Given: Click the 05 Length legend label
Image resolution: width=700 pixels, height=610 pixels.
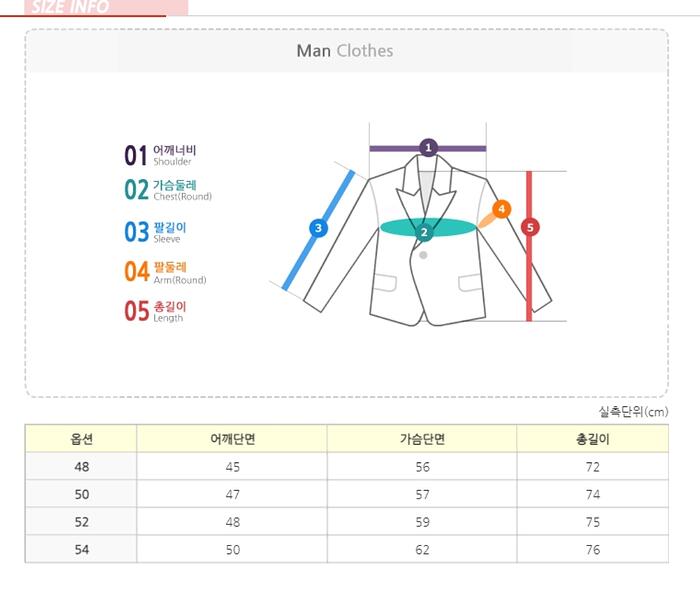Looking at the screenshot, I should (155, 311).
